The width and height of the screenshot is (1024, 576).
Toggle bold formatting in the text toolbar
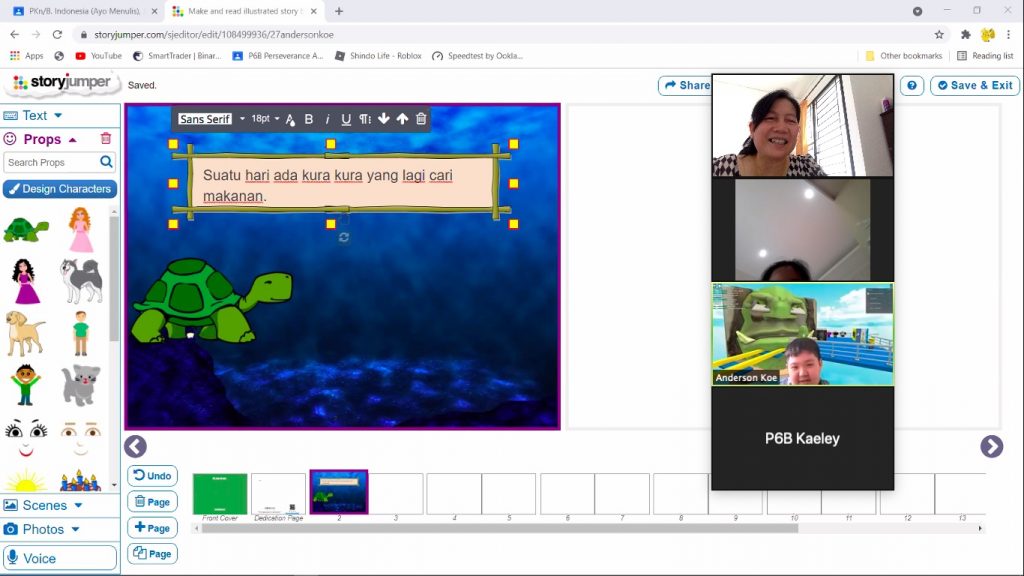[309, 119]
